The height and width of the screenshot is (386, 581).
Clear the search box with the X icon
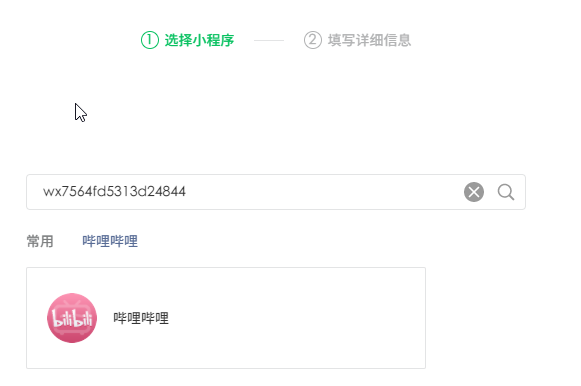474,192
